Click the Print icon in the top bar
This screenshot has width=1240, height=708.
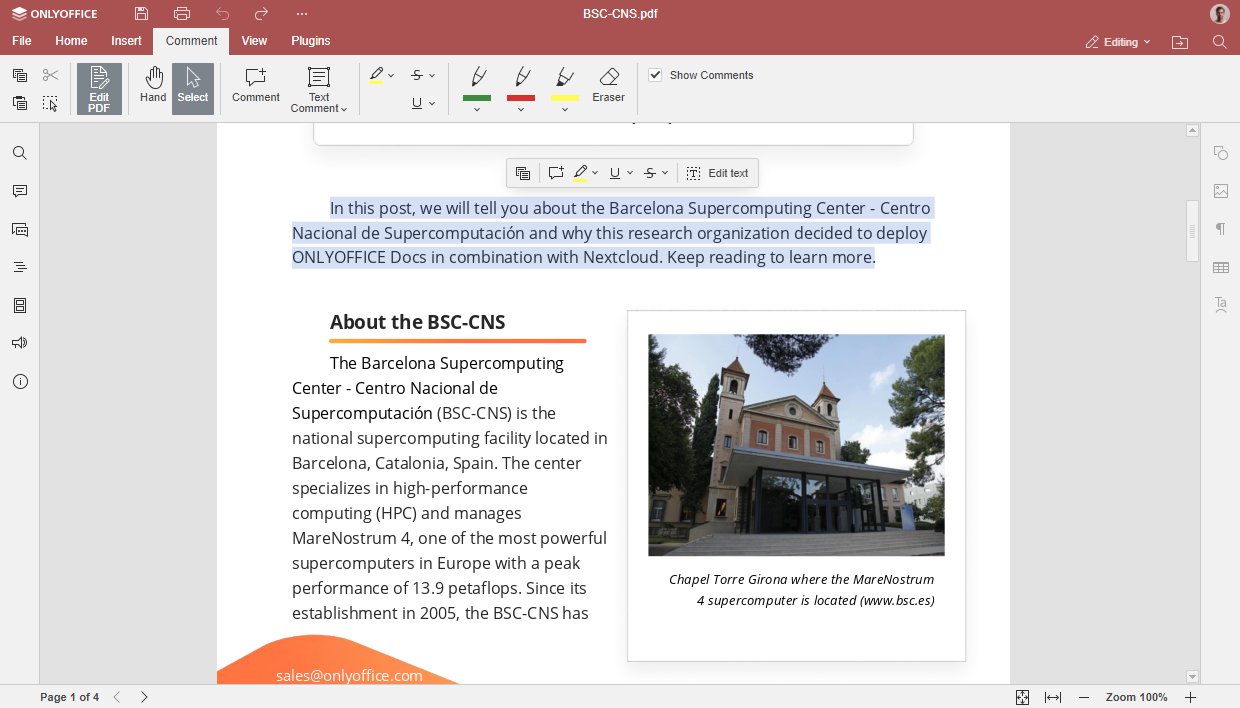(x=182, y=13)
